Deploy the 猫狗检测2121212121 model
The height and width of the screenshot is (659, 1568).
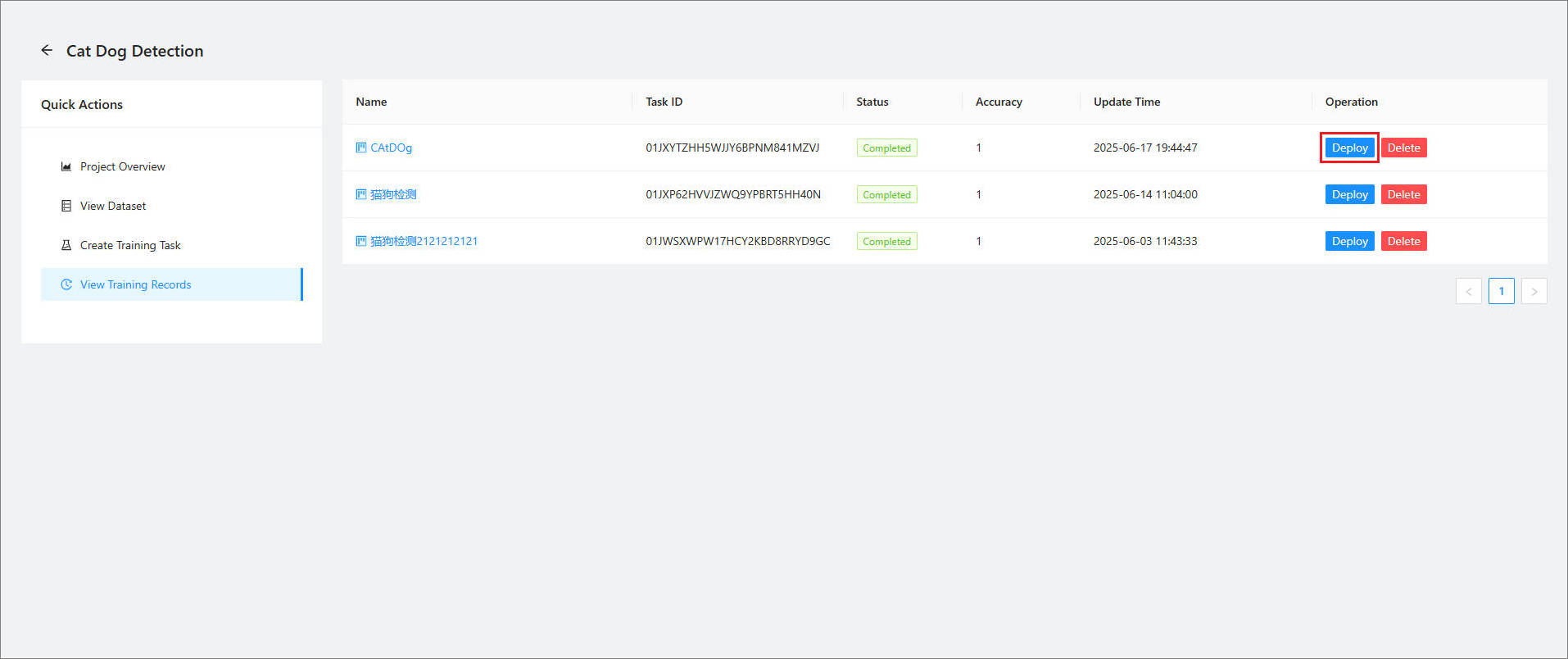[x=1349, y=241]
